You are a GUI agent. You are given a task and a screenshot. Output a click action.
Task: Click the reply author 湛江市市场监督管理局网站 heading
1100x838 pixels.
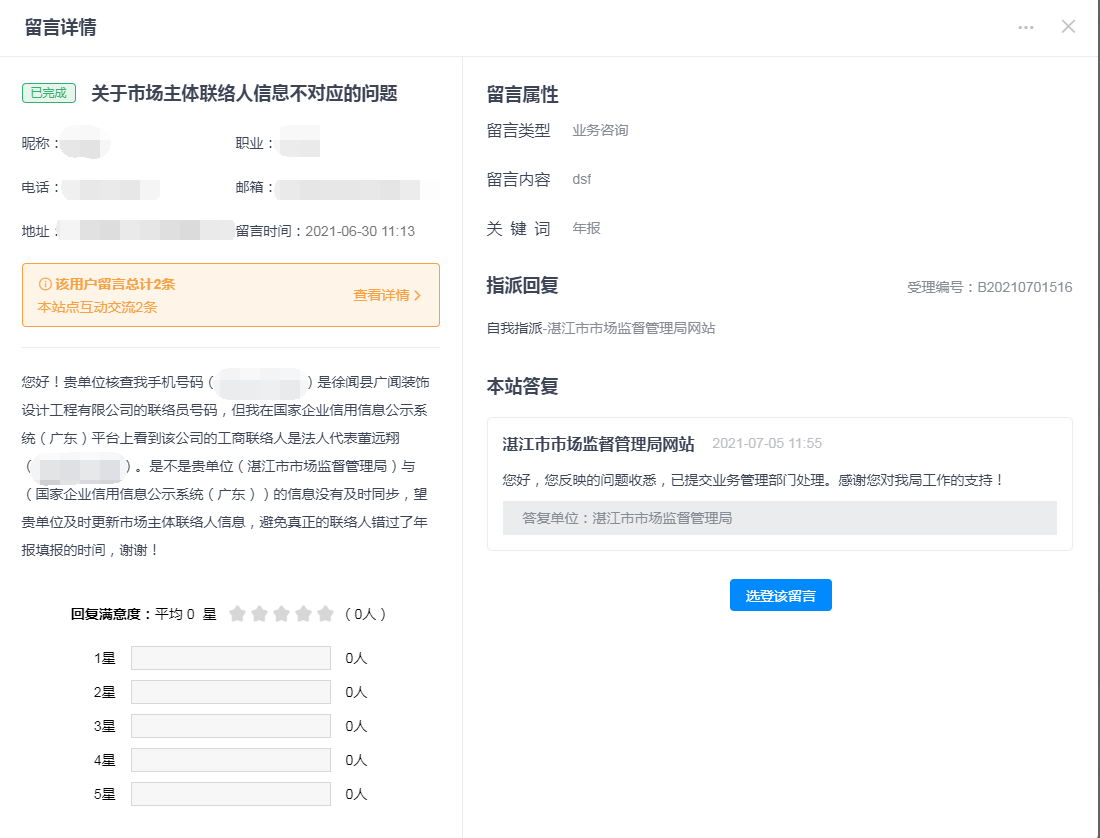tap(598, 444)
